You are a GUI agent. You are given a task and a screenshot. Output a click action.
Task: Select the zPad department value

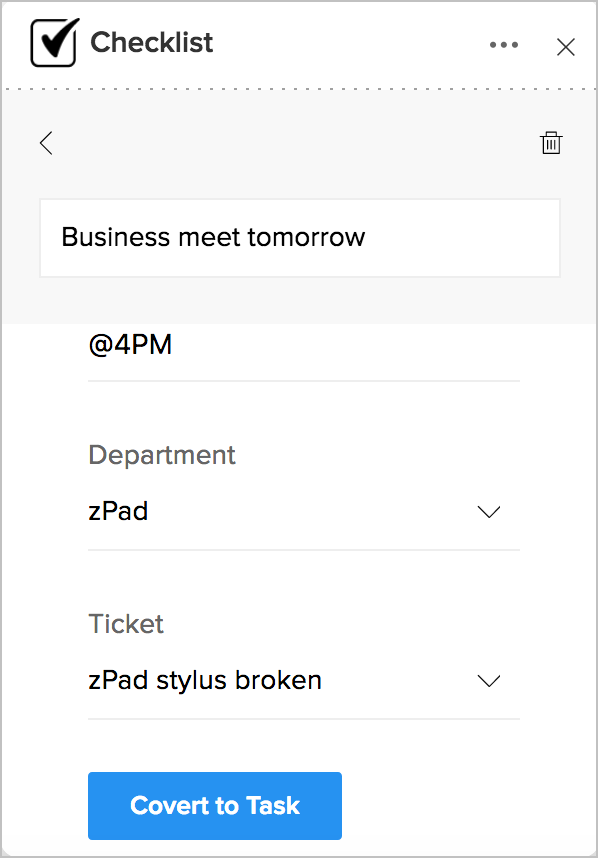tap(304, 512)
